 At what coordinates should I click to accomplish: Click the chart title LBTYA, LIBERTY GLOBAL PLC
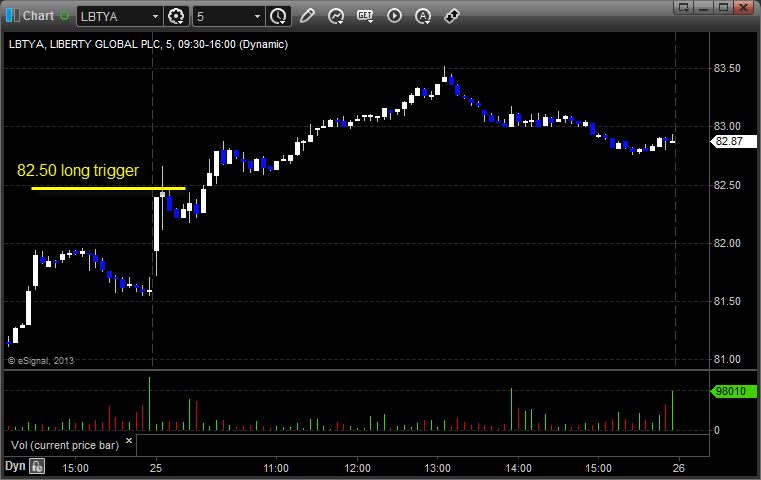tap(84, 44)
